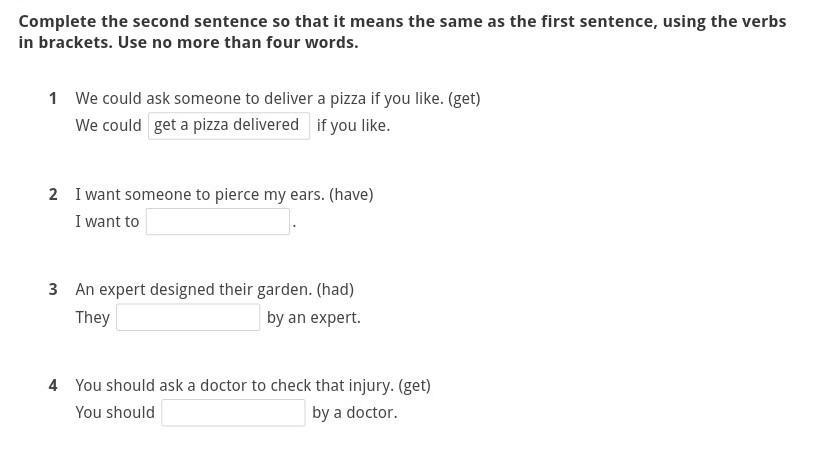Click the "(get)" hint in question 1
This screenshot has height=464, width=824.
tap(464, 98)
